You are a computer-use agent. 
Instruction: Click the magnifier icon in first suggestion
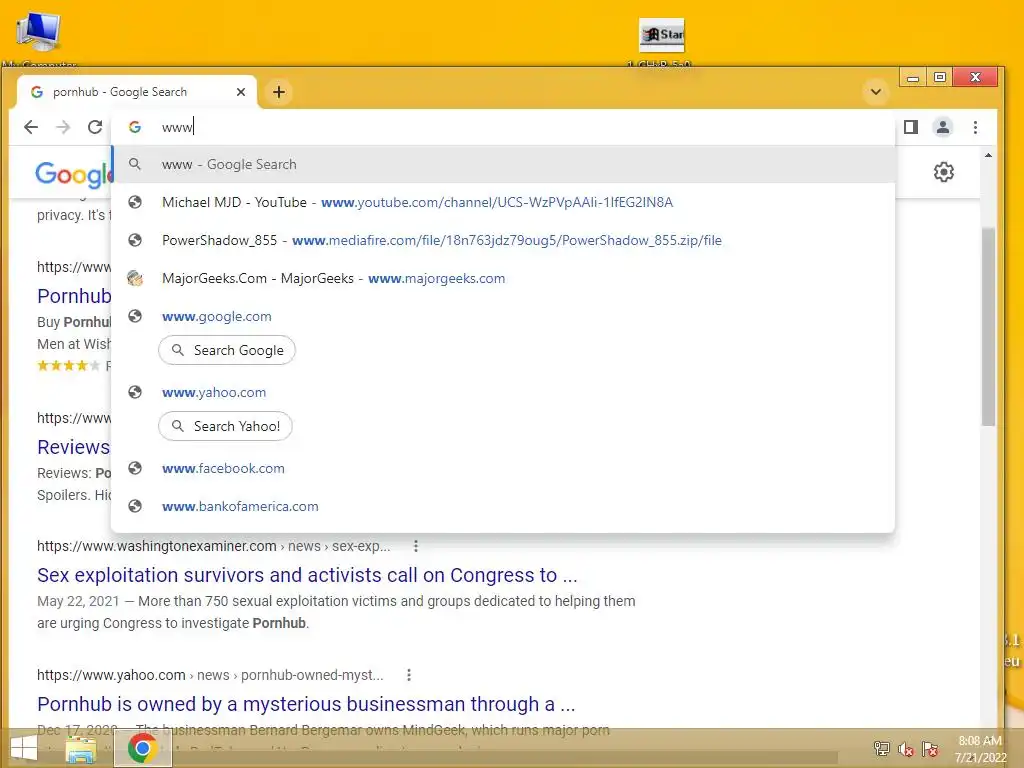pyautogui.click(x=135, y=164)
